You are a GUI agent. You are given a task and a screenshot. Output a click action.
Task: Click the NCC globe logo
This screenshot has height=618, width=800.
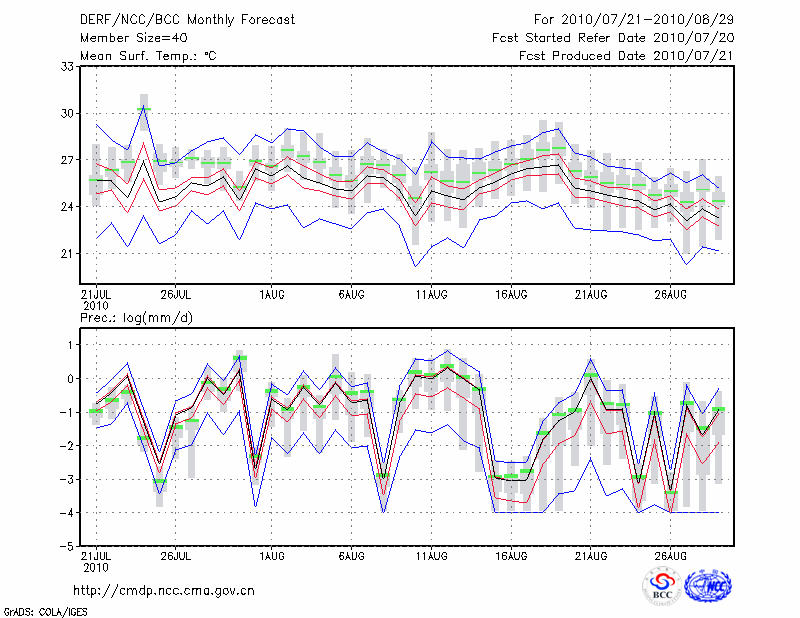(x=707, y=586)
